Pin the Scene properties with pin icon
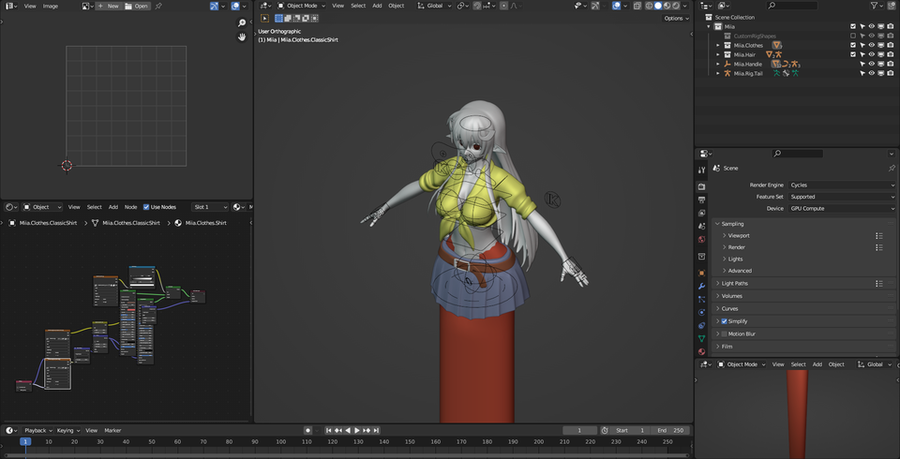Screen dimensions: 900x459 click(891, 169)
